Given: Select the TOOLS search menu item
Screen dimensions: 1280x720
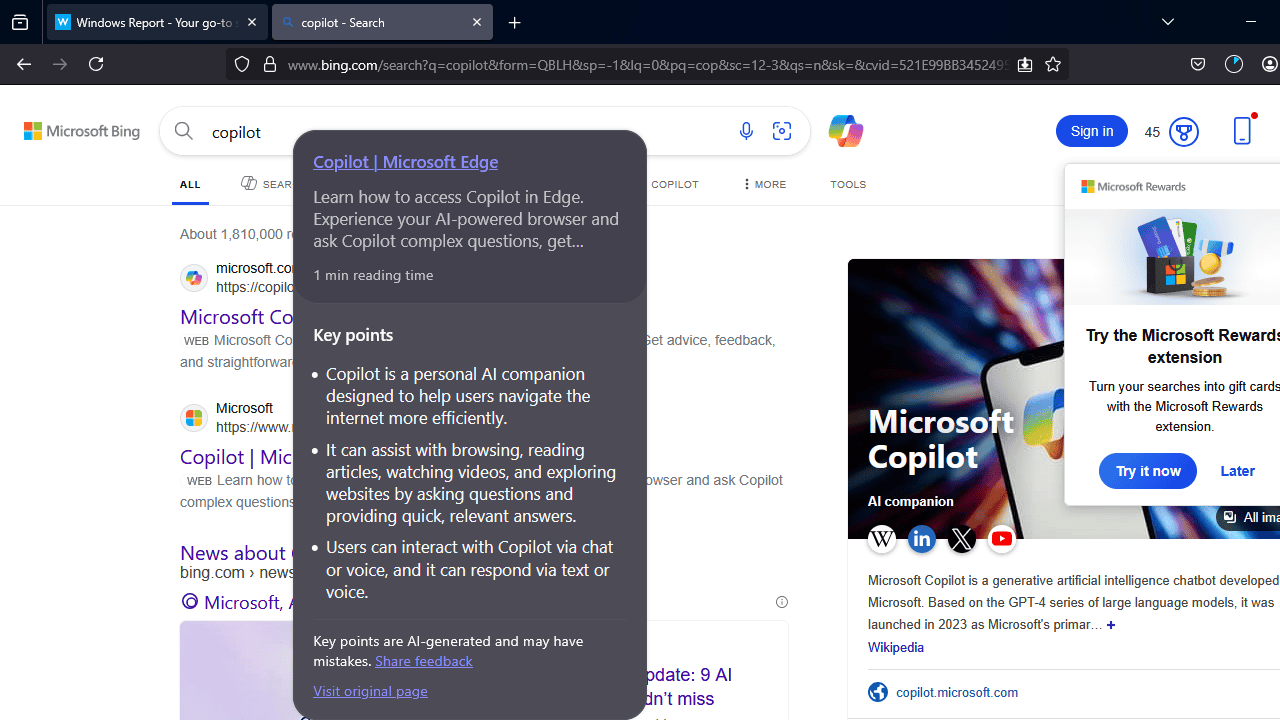Looking at the screenshot, I should [848, 185].
